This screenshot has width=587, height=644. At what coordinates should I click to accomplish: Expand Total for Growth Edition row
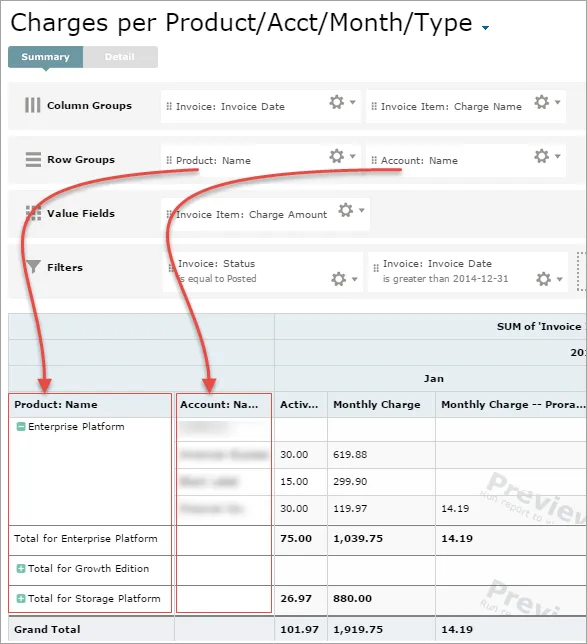tap(21, 568)
